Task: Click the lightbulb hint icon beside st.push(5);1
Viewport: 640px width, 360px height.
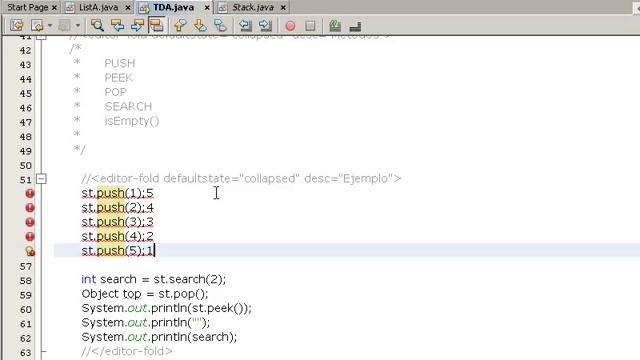Action: (x=30, y=251)
